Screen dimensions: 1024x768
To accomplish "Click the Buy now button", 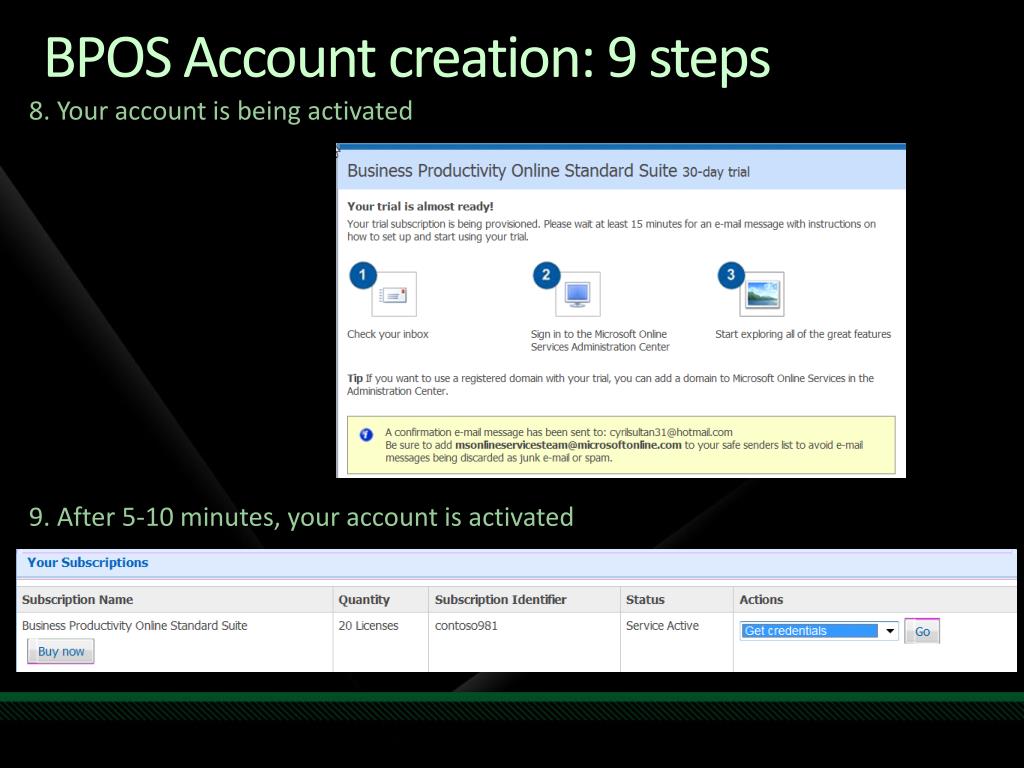I will click(x=61, y=651).
